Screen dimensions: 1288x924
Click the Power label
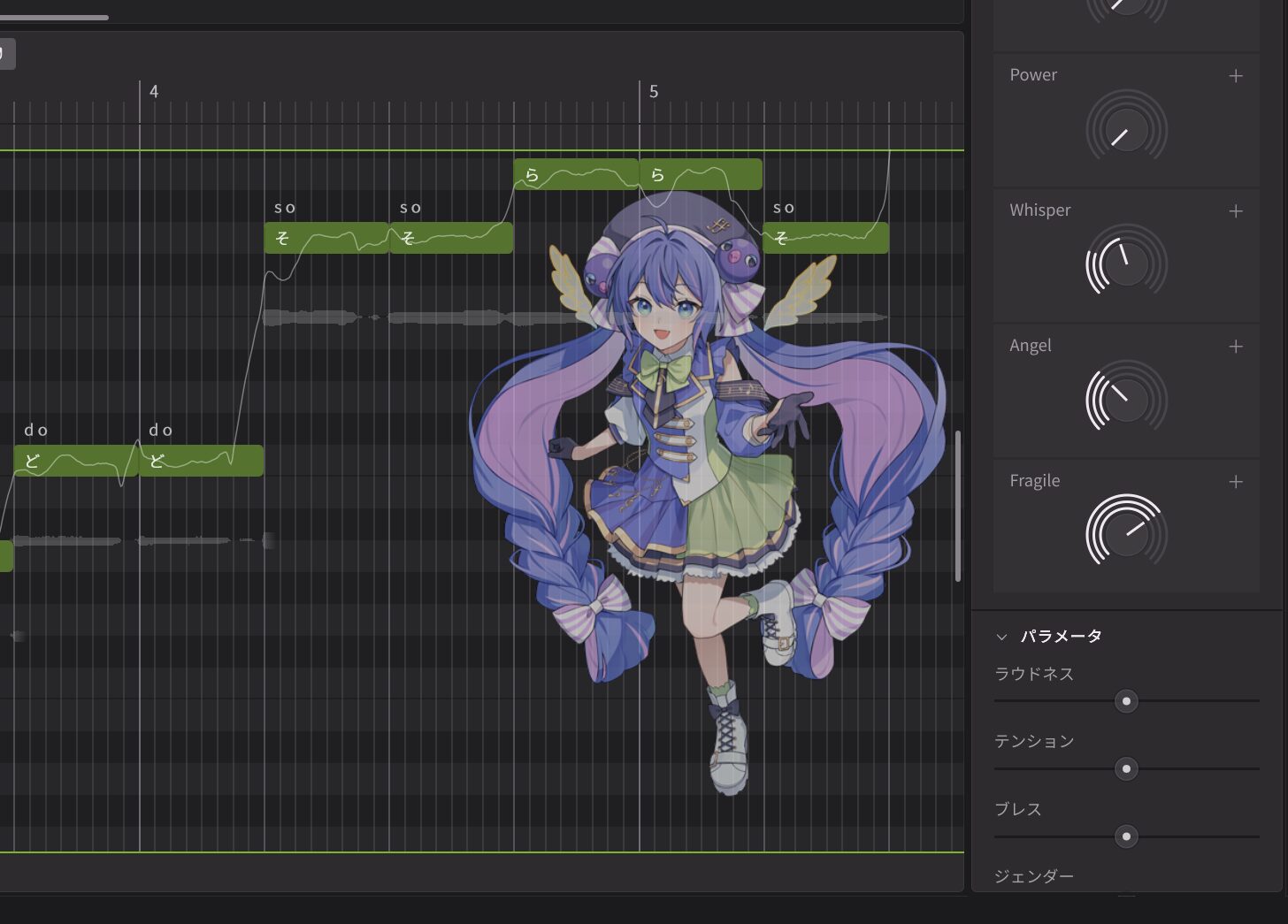tap(1033, 75)
